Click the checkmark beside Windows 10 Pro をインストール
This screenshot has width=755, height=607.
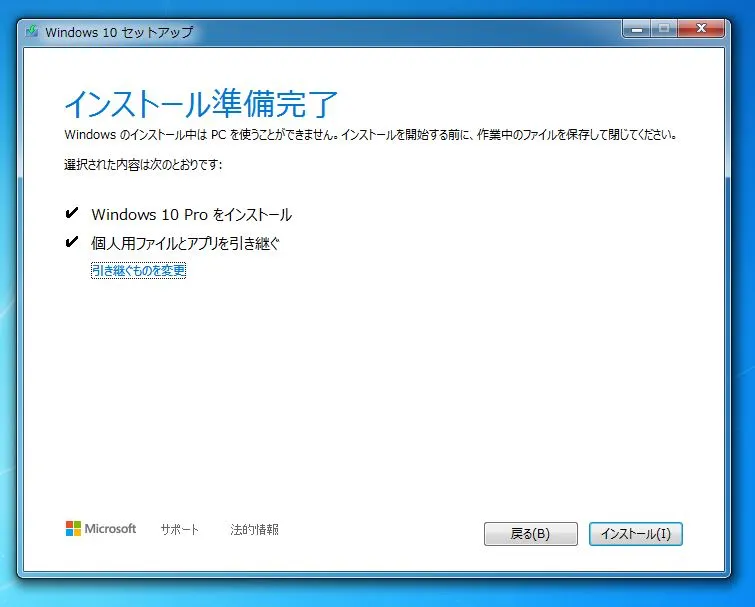point(72,213)
